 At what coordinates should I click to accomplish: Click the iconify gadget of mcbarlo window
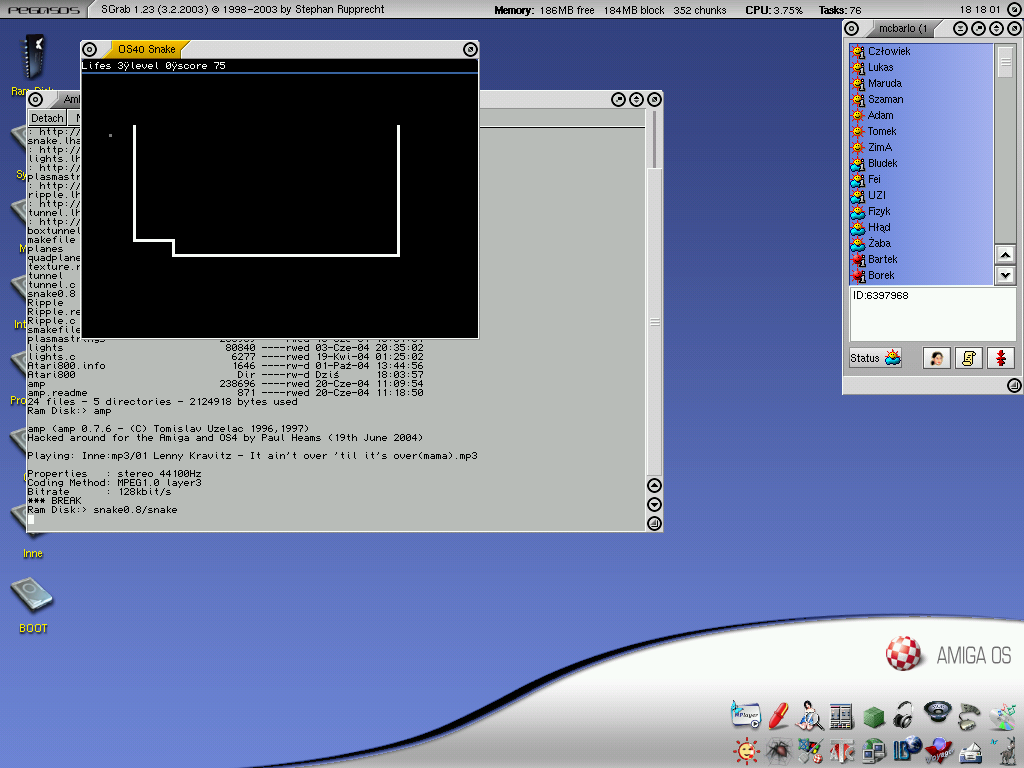pos(960,29)
